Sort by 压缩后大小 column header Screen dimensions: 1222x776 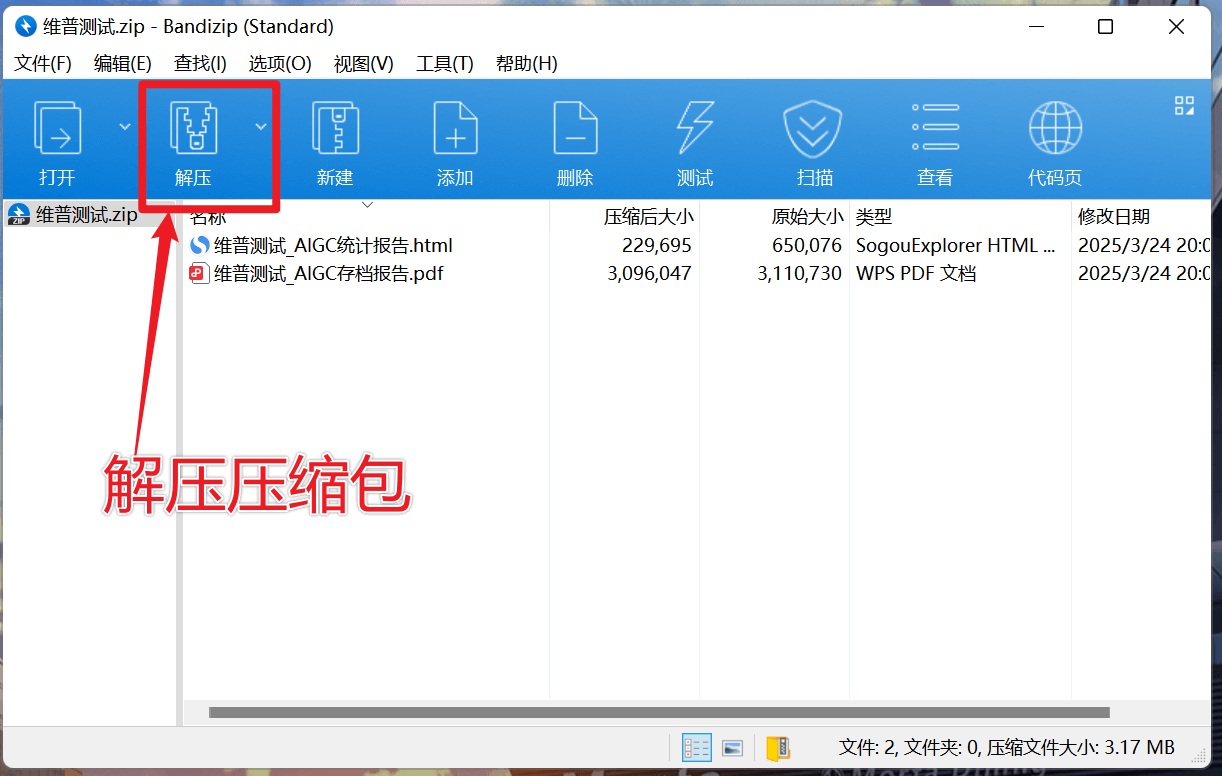pyautogui.click(x=649, y=216)
